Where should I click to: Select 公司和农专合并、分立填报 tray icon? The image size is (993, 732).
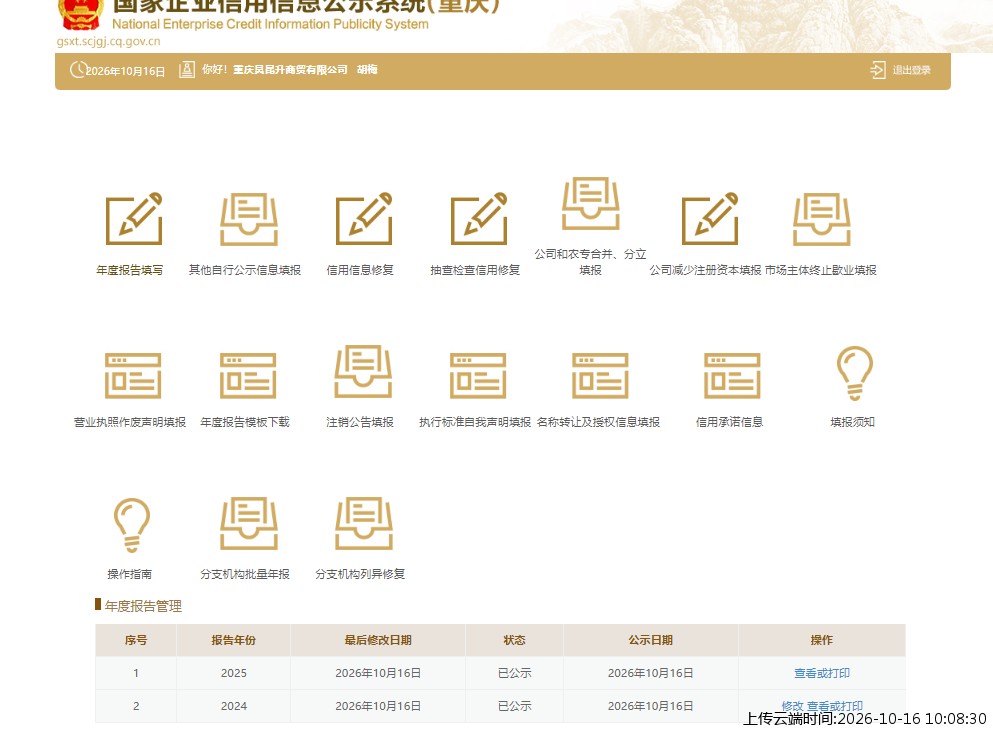point(591,203)
